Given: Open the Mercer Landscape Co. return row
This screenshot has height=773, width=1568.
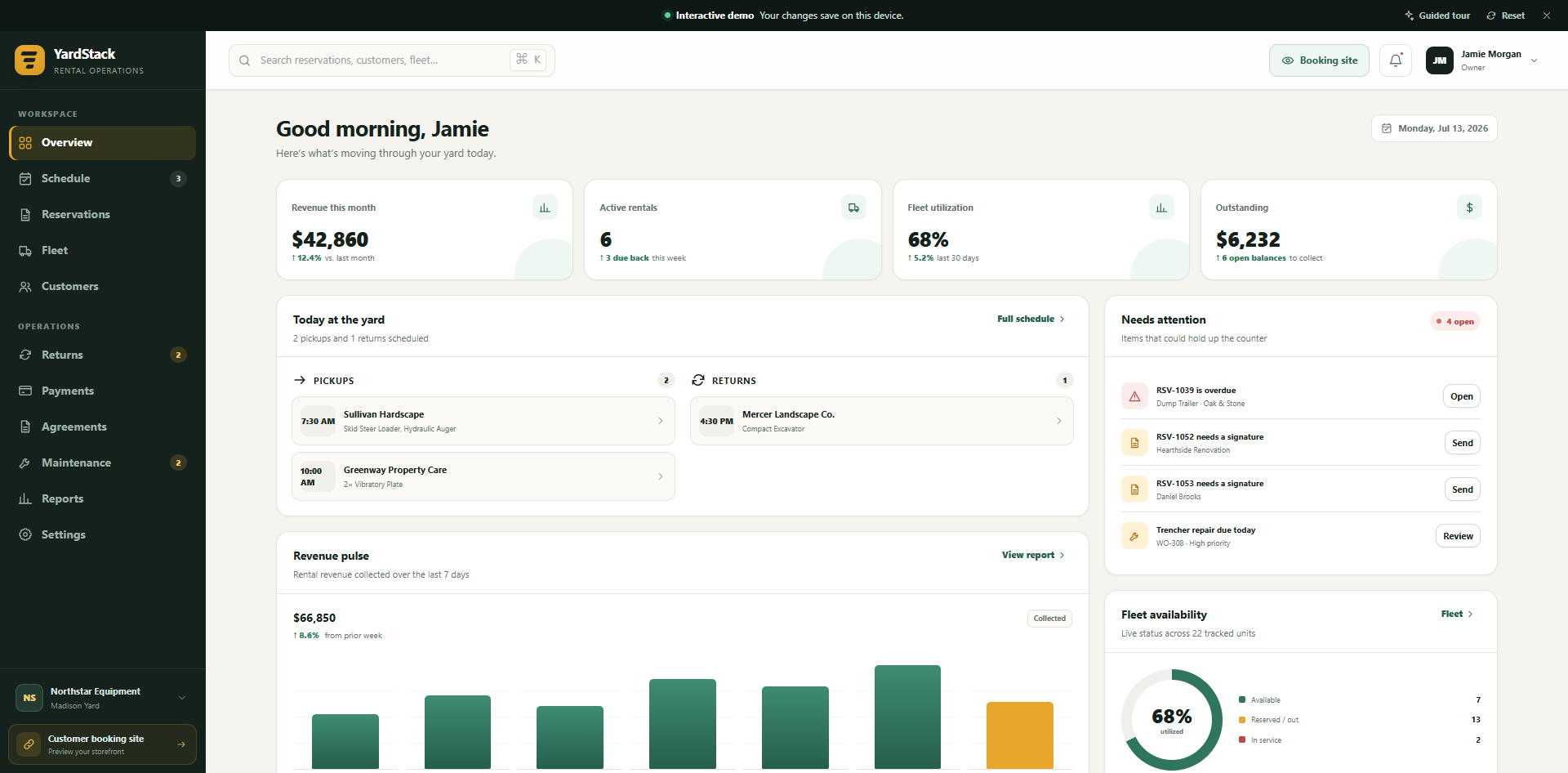Looking at the screenshot, I should pos(882,421).
